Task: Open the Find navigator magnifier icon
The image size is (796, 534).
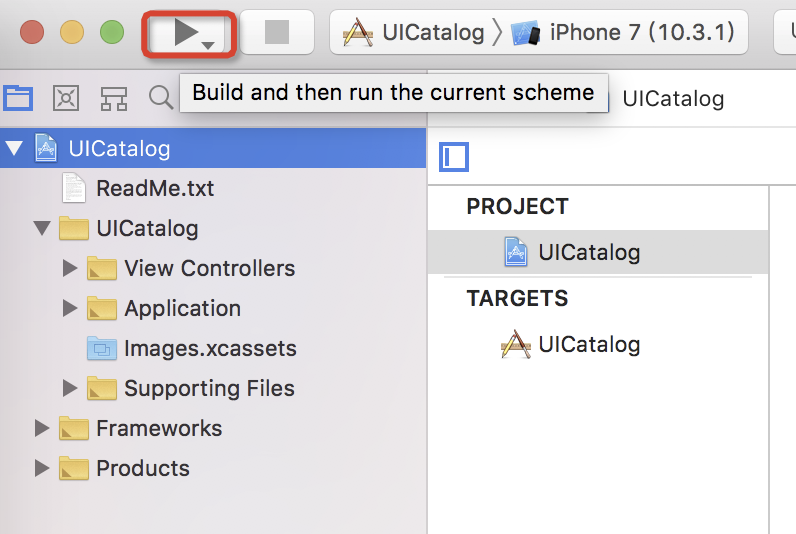Action: pos(160,97)
